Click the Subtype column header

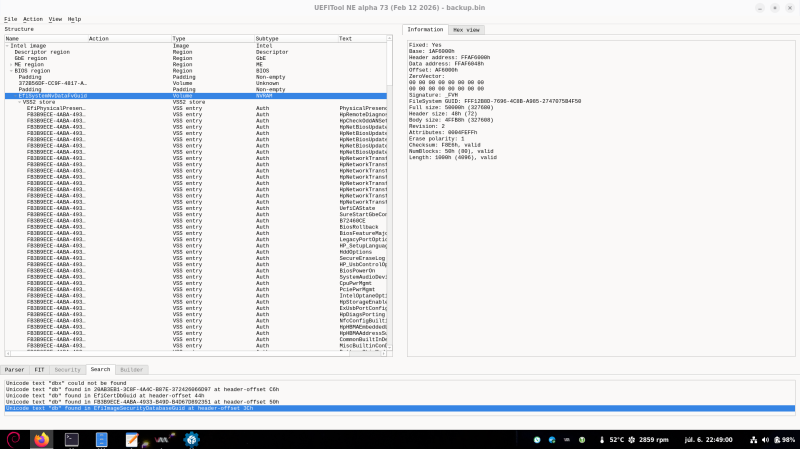point(296,39)
